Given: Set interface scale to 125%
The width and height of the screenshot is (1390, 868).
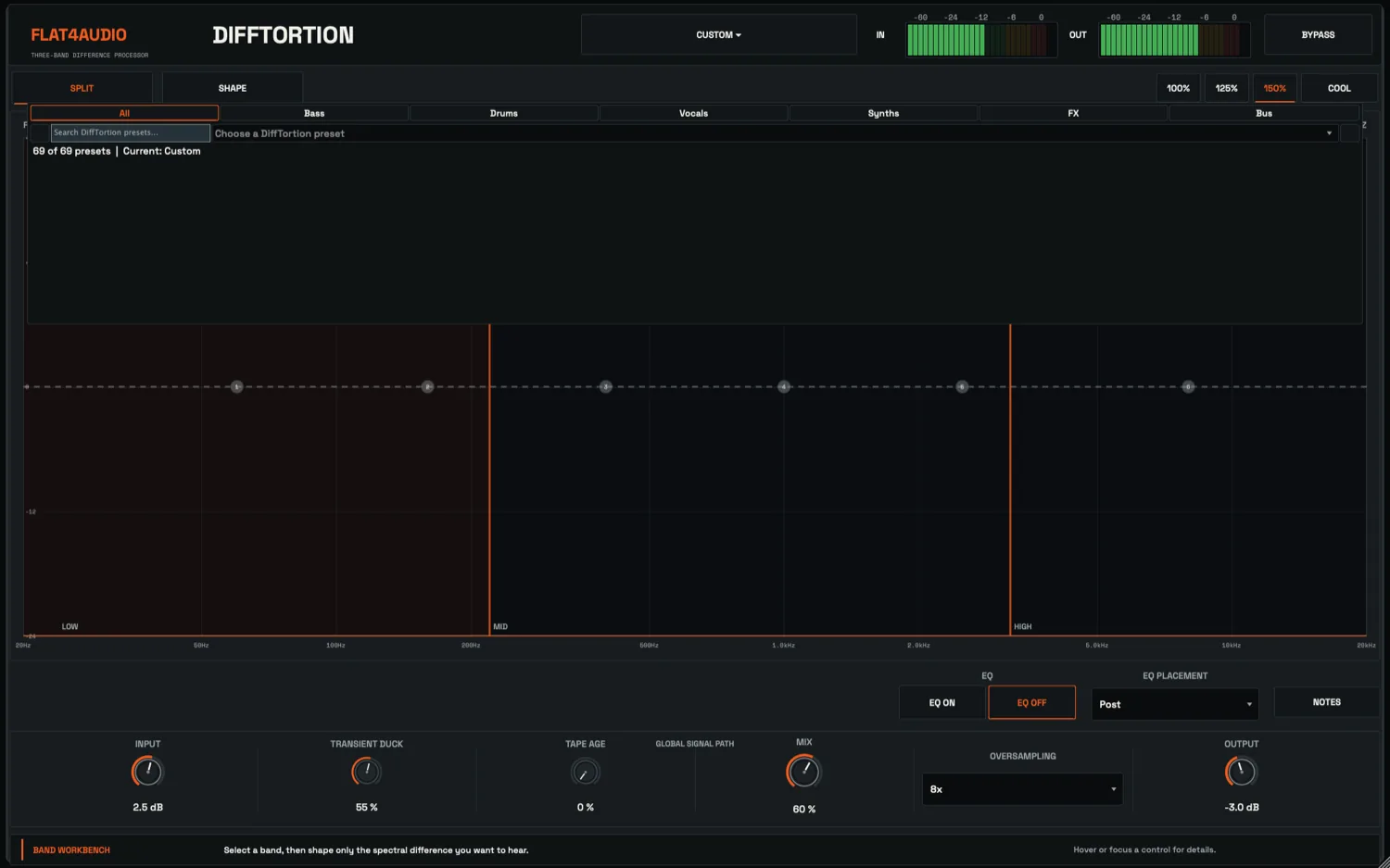Looking at the screenshot, I should pos(1226,88).
